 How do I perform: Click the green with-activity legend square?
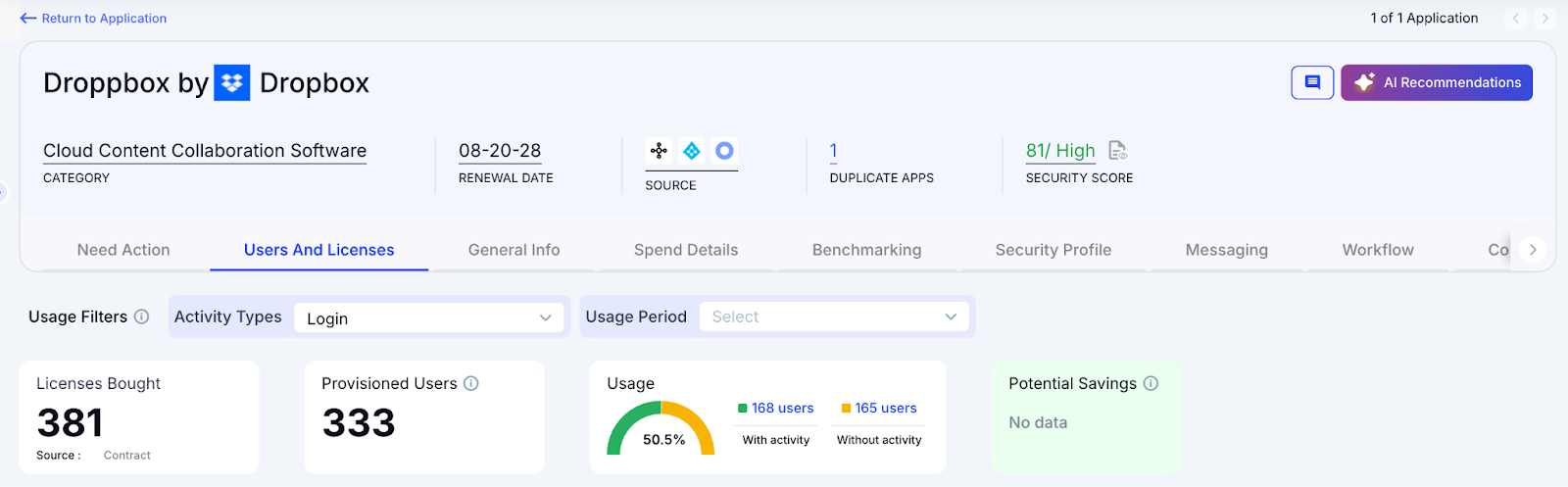tap(743, 409)
